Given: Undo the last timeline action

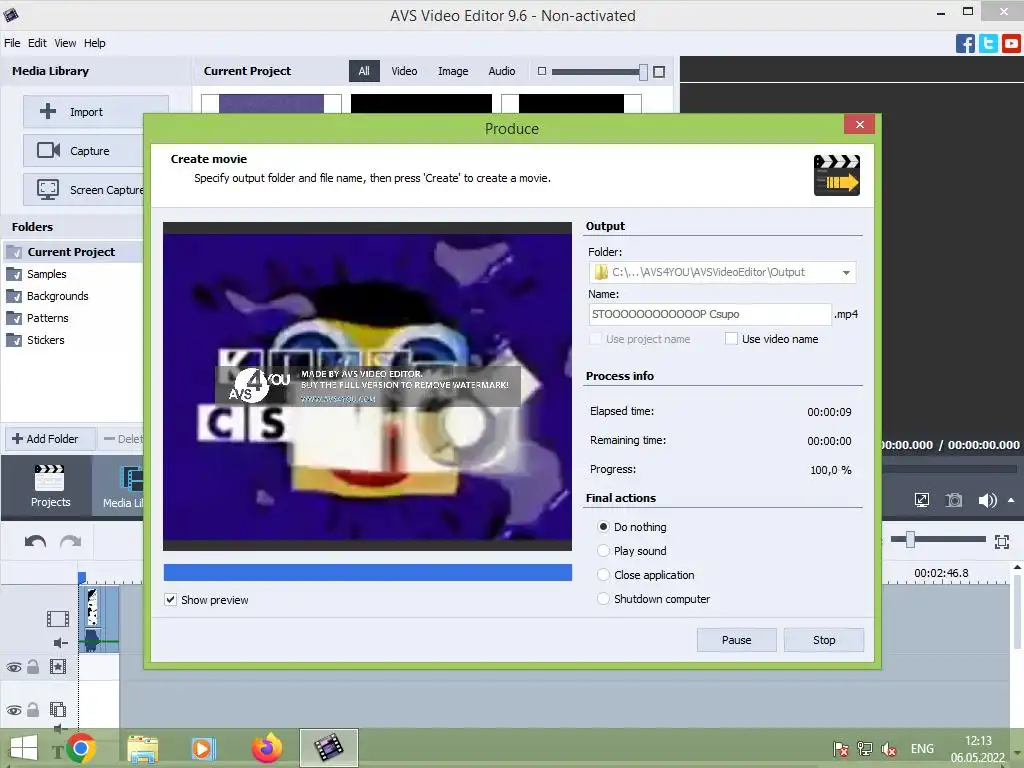Looking at the screenshot, I should 35,541.
